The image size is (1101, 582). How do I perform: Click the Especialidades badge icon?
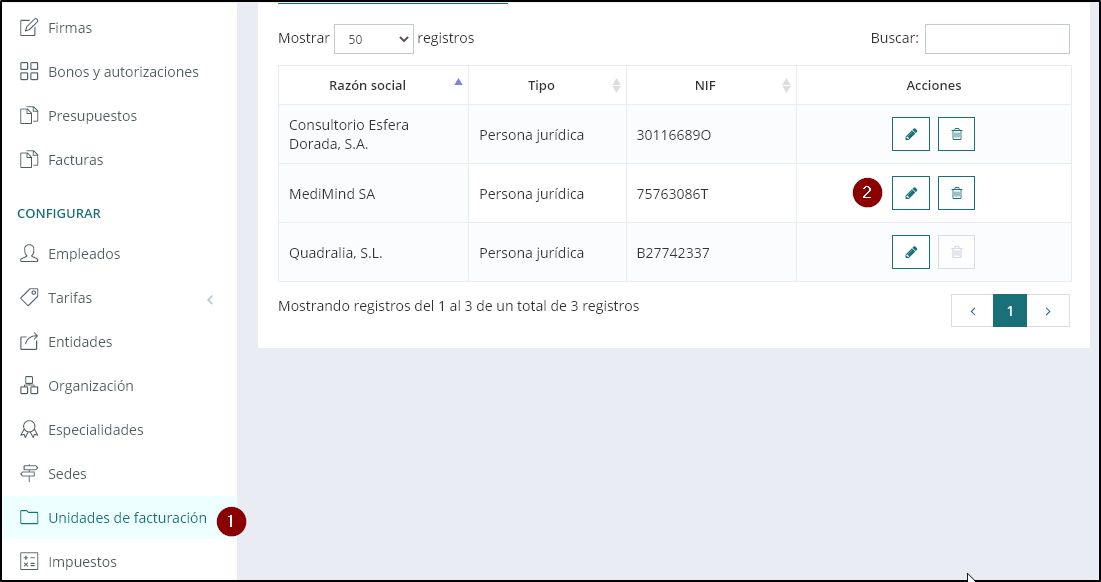click(x=29, y=430)
